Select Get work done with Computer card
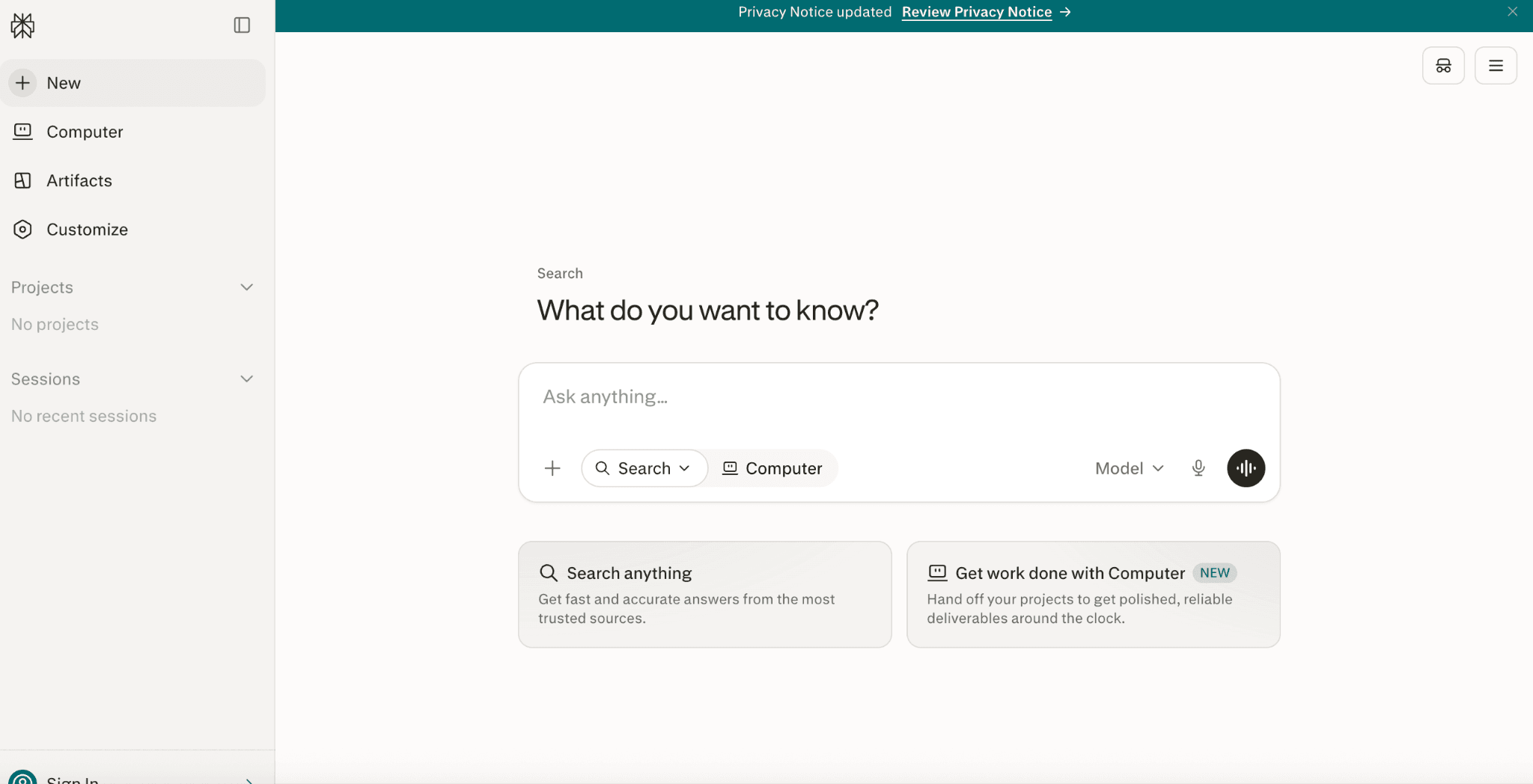This screenshot has width=1533, height=784. coord(1094,595)
